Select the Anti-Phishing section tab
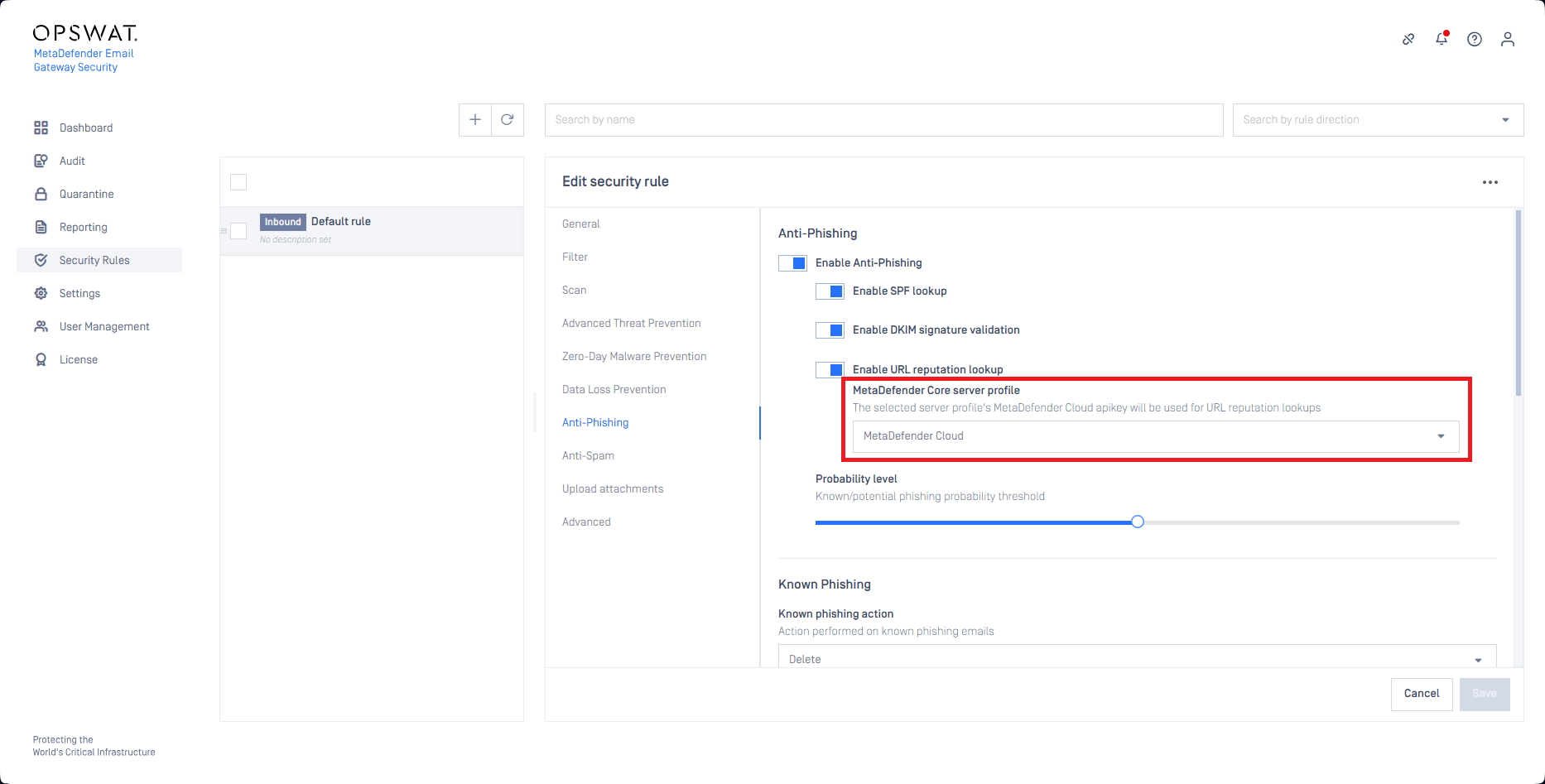This screenshot has width=1545, height=784. tap(595, 422)
